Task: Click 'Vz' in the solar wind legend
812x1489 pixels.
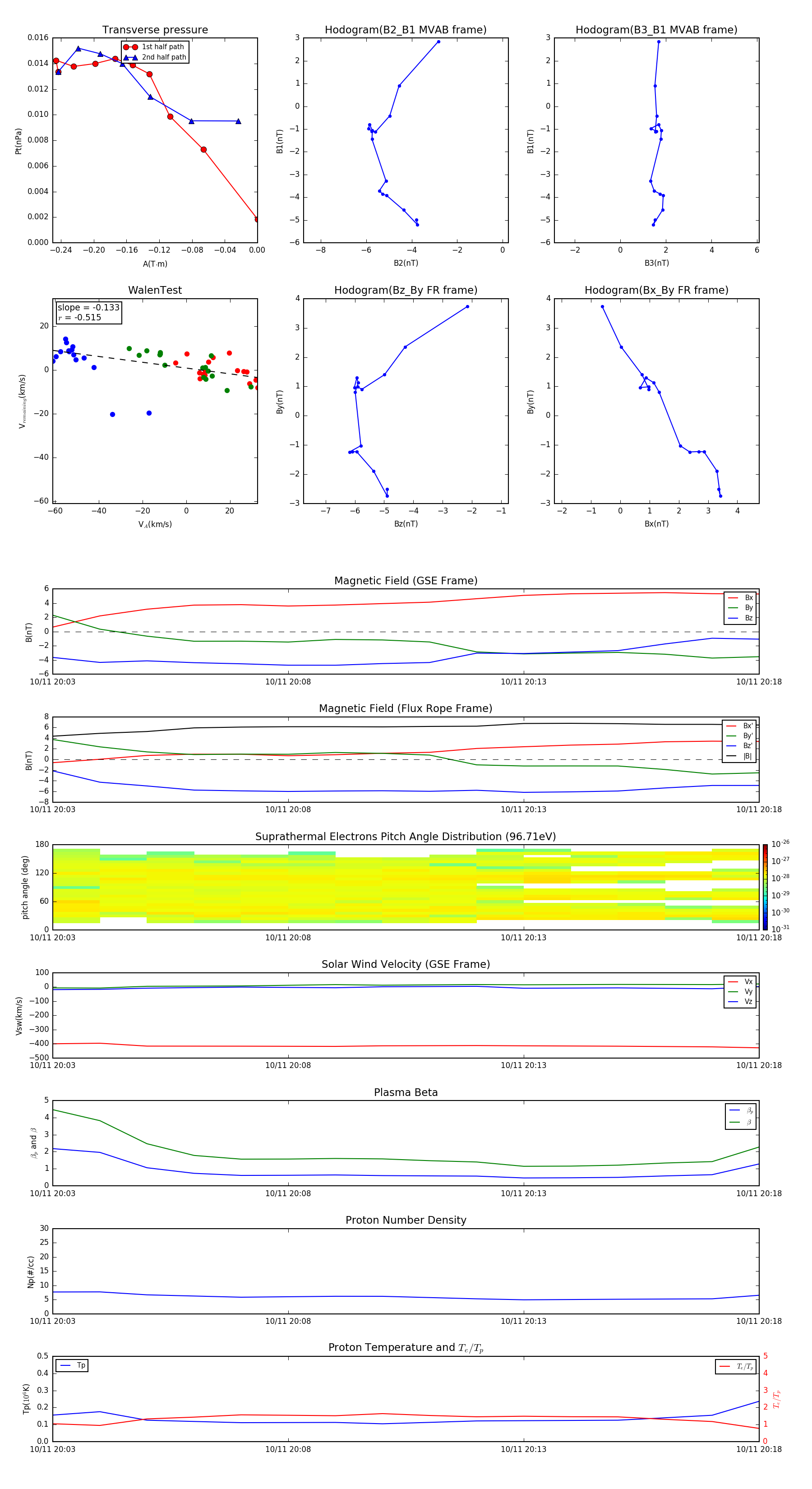Action: tap(748, 1002)
